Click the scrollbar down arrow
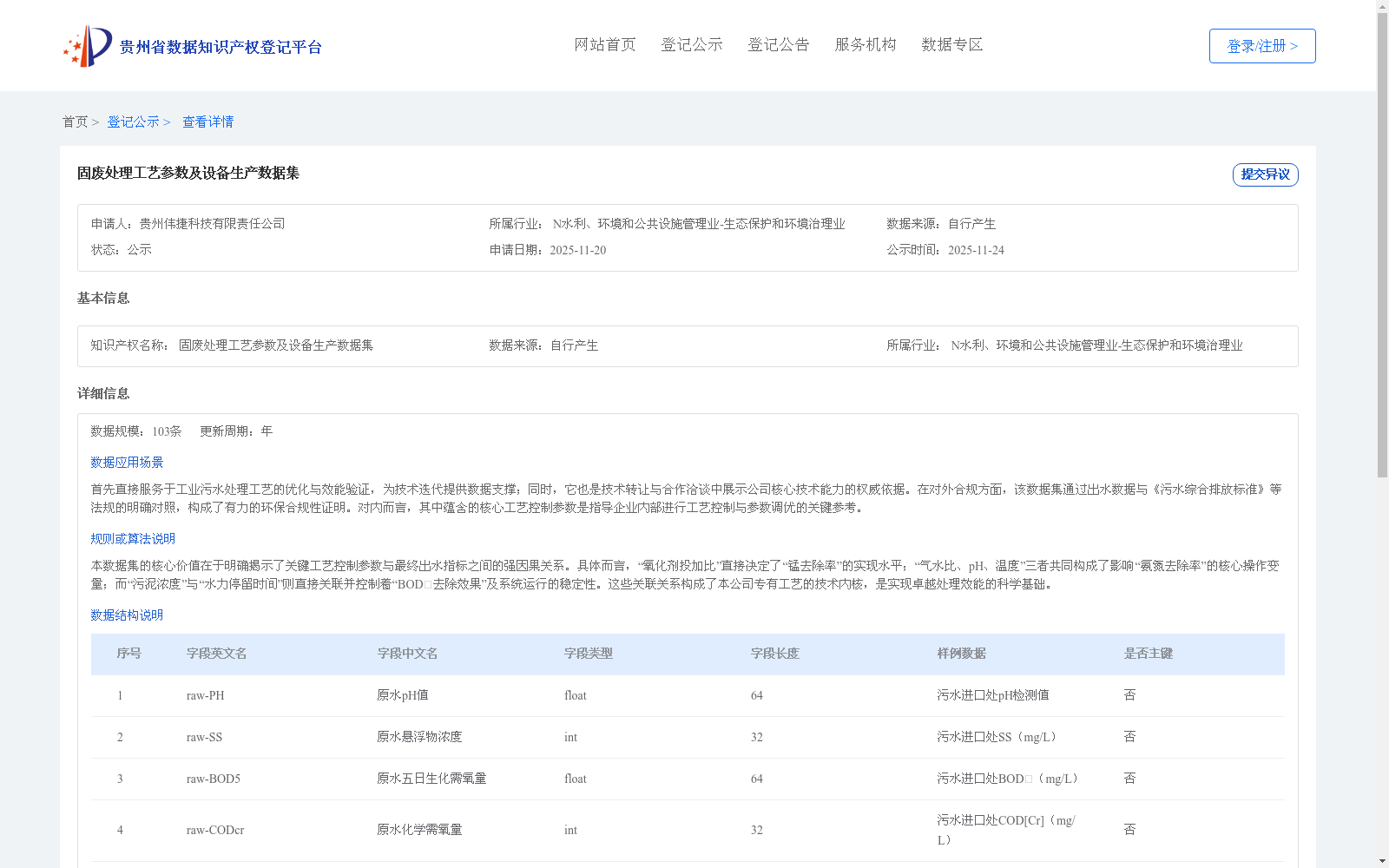Screen dimensions: 1389x868 [1382, 861]
